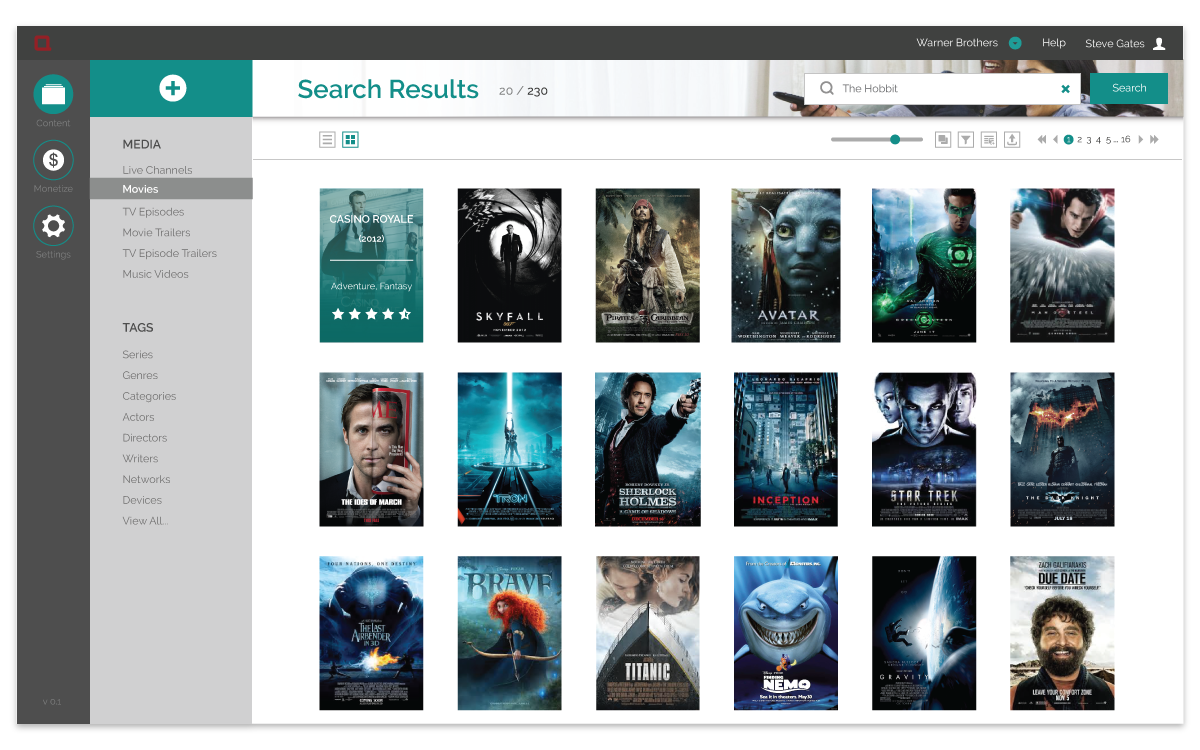Open the Devices tag
This screenshot has width=1200, height=750.
142,500
